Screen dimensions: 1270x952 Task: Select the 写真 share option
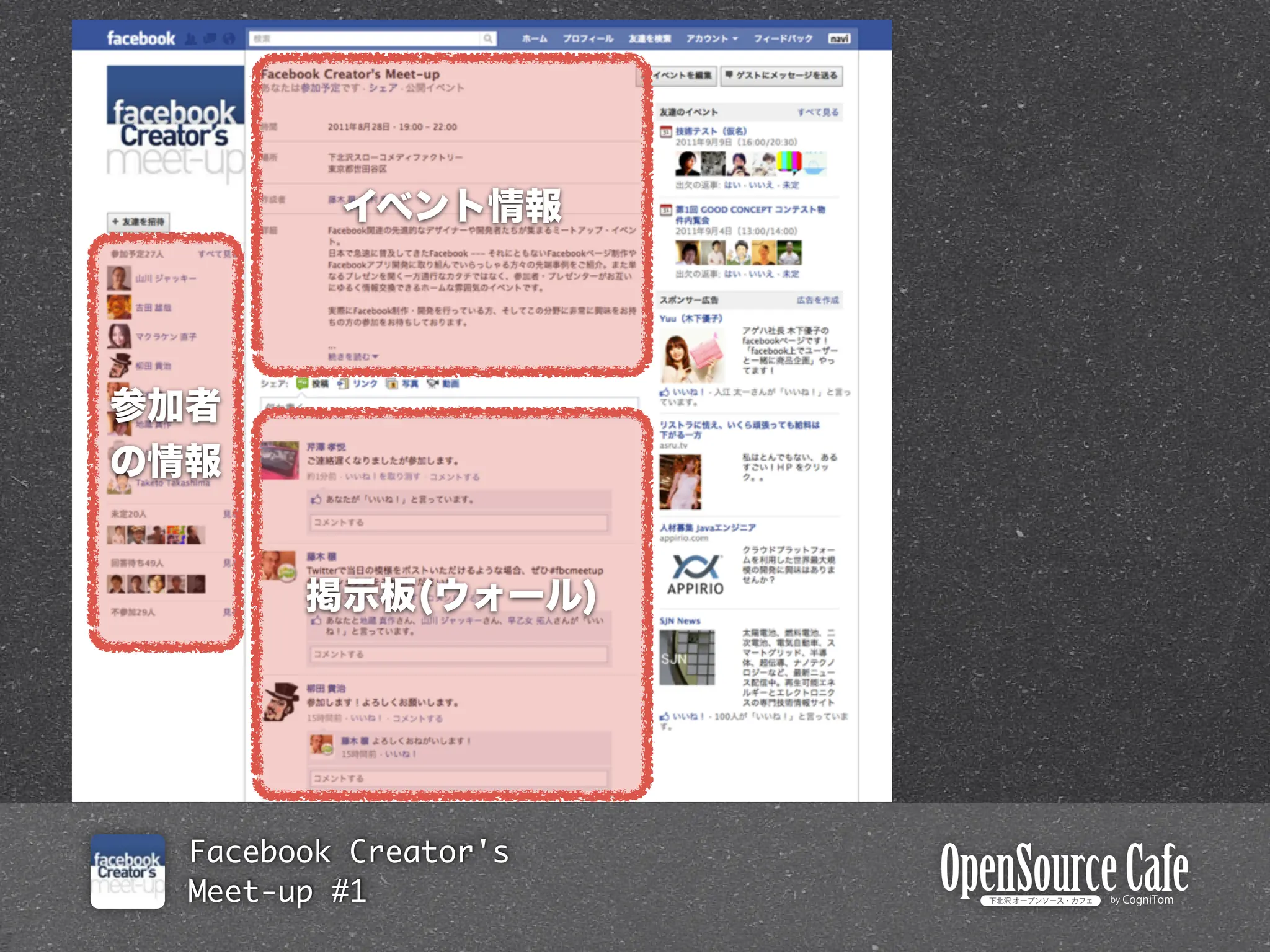pyautogui.click(x=402, y=384)
